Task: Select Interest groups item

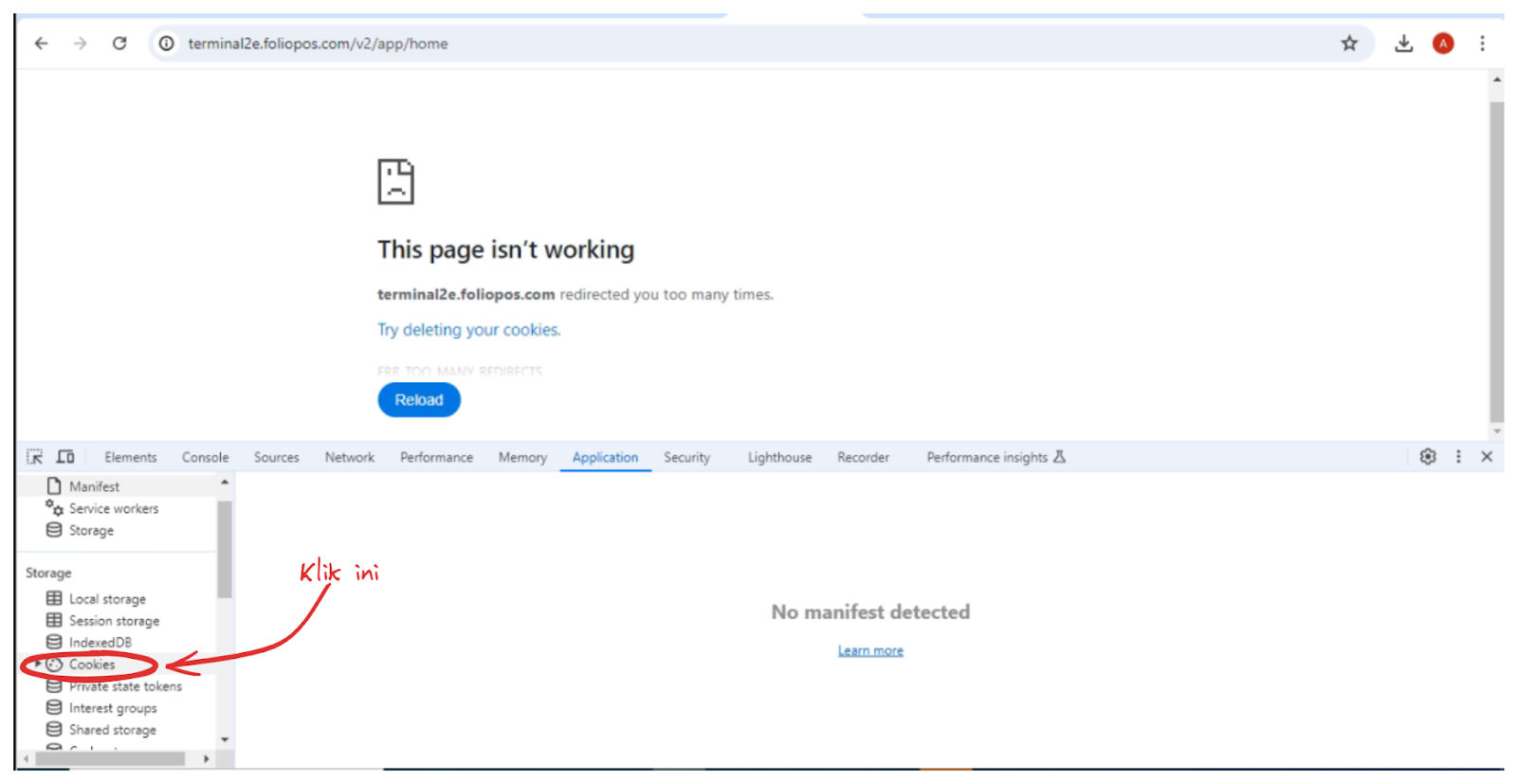Action: coord(113,708)
